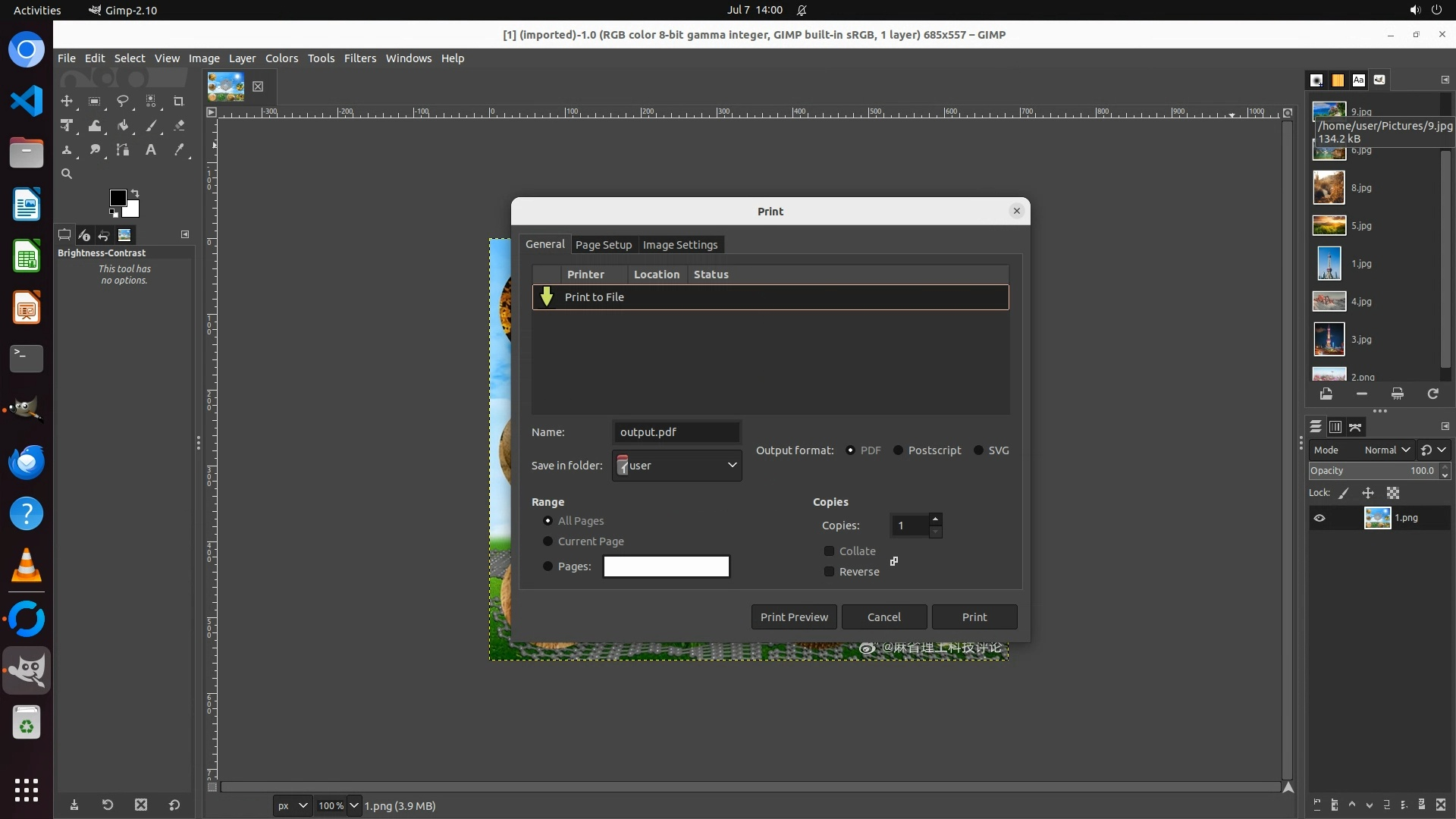
Task: Select the Eraser tool
Action: coord(179,126)
